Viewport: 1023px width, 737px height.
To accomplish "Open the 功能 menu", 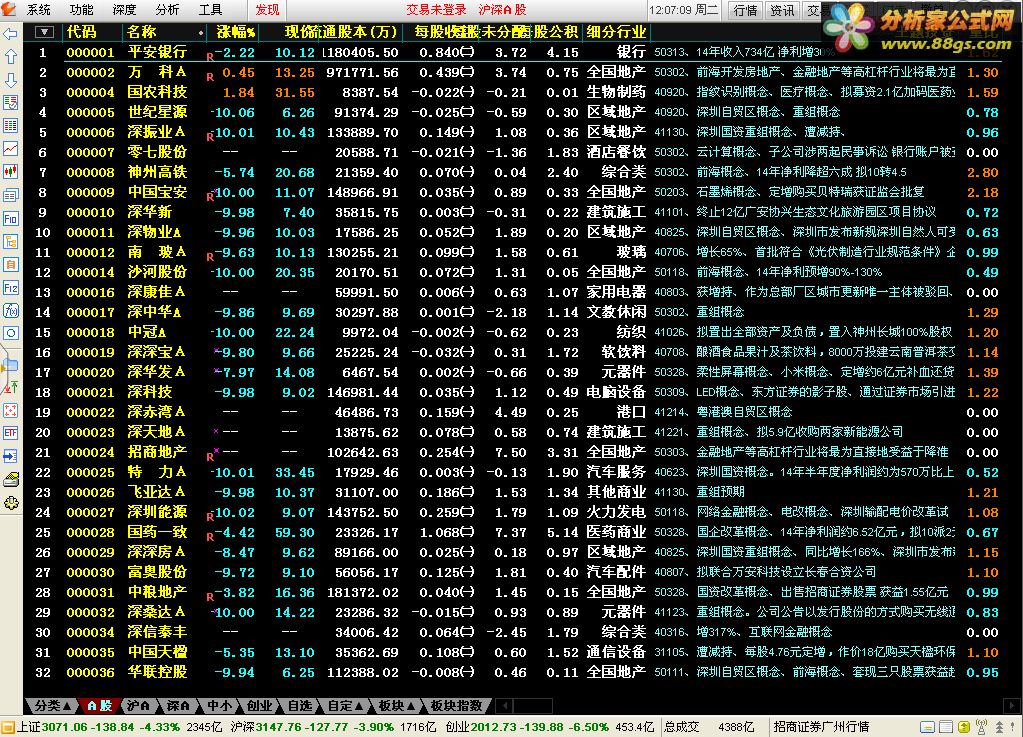I will click(x=82, y=10).
